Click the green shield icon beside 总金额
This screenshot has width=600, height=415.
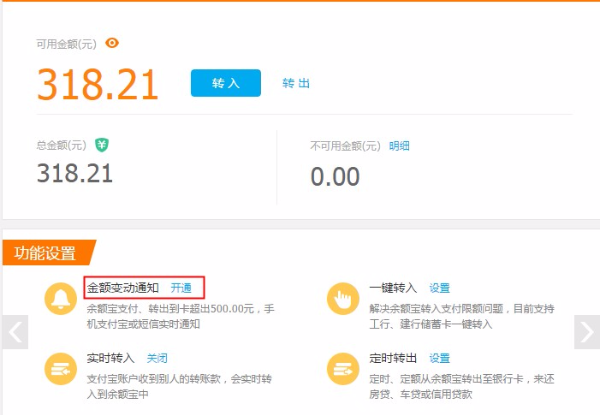pyautogui.click(x=101, y=145)
